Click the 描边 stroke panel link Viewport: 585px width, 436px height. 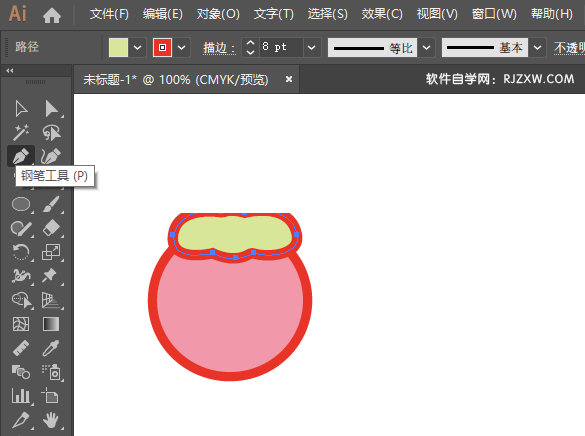(x=219, y=48)
